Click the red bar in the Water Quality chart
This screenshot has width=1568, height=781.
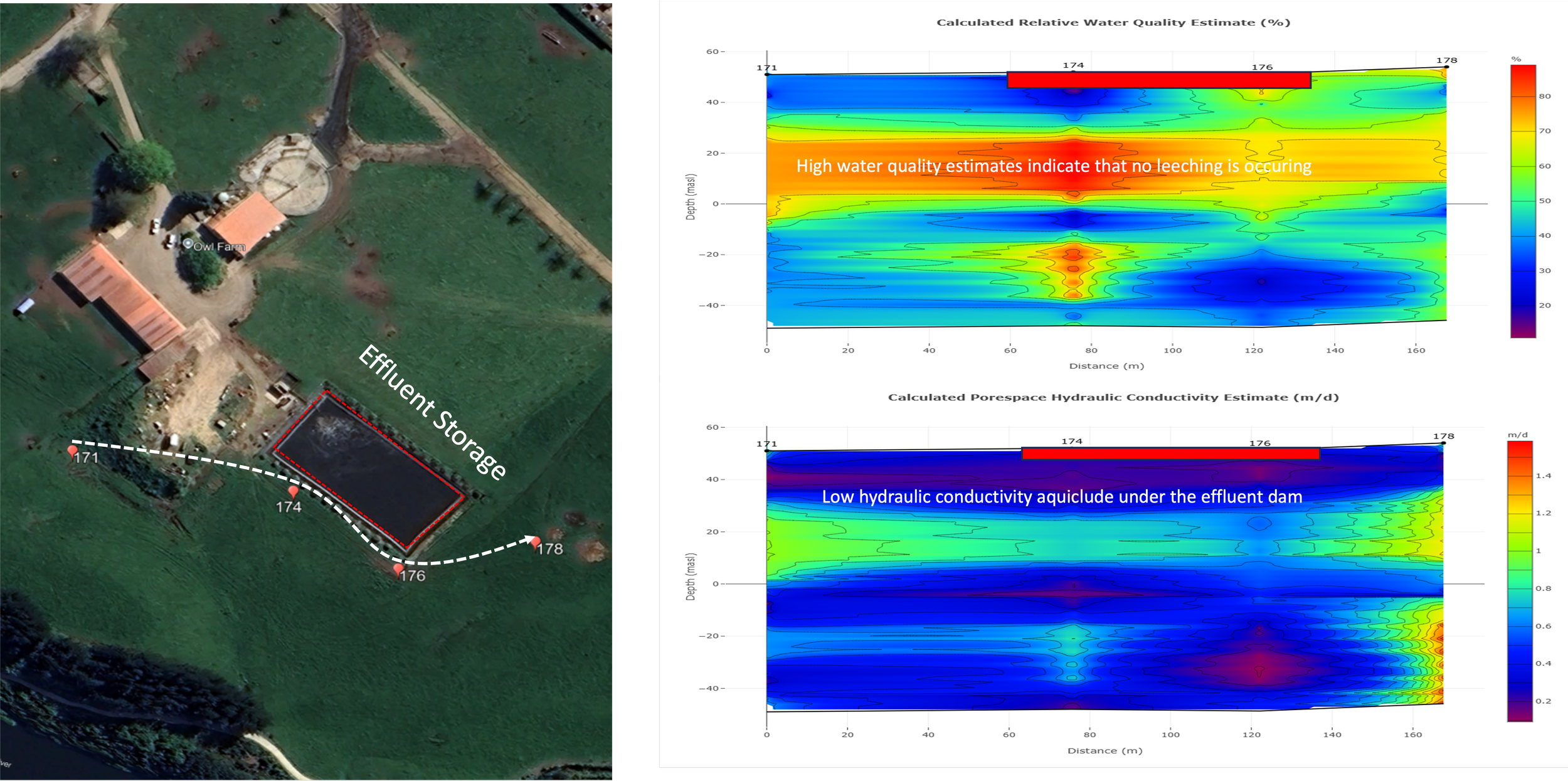point(1158,80)
